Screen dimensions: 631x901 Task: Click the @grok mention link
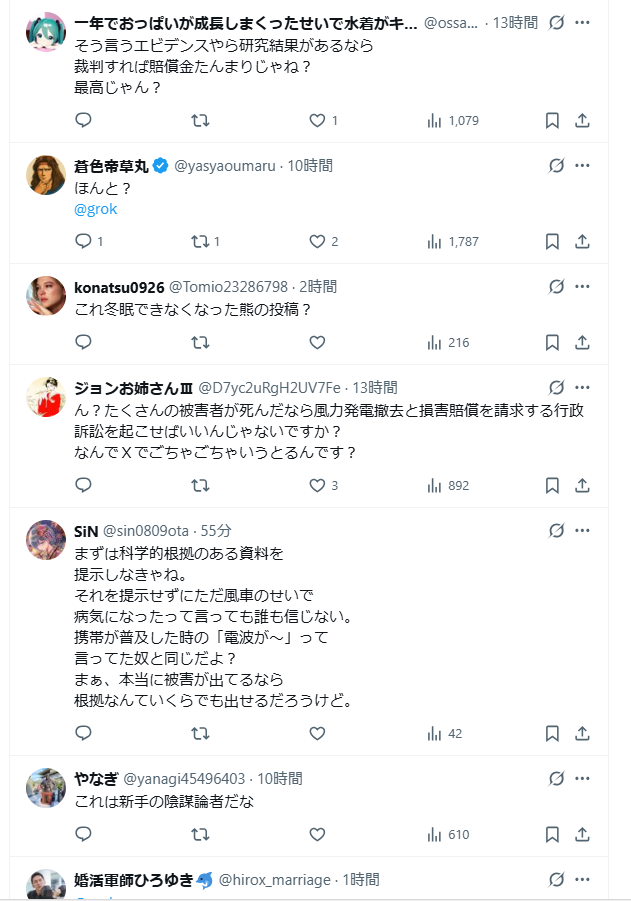[96, 209]
